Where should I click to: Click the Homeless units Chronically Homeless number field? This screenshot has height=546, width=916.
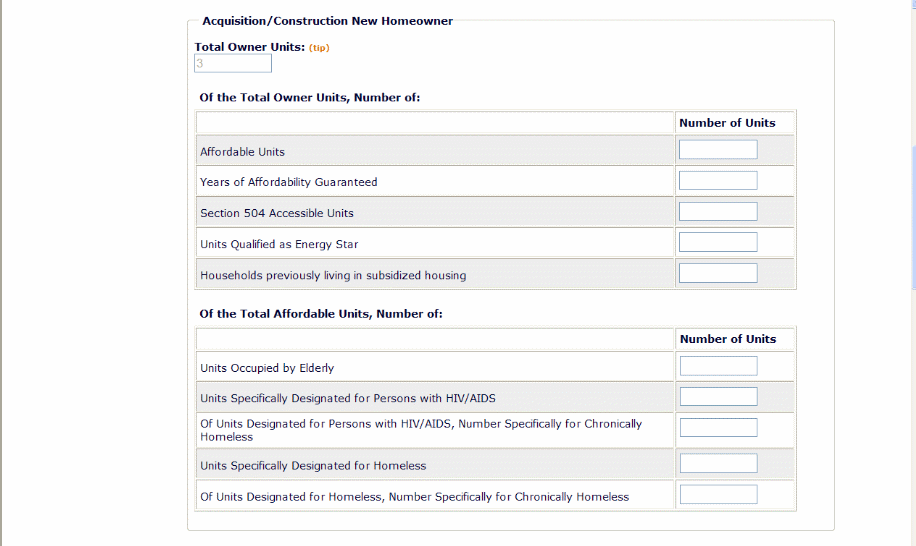718,495
